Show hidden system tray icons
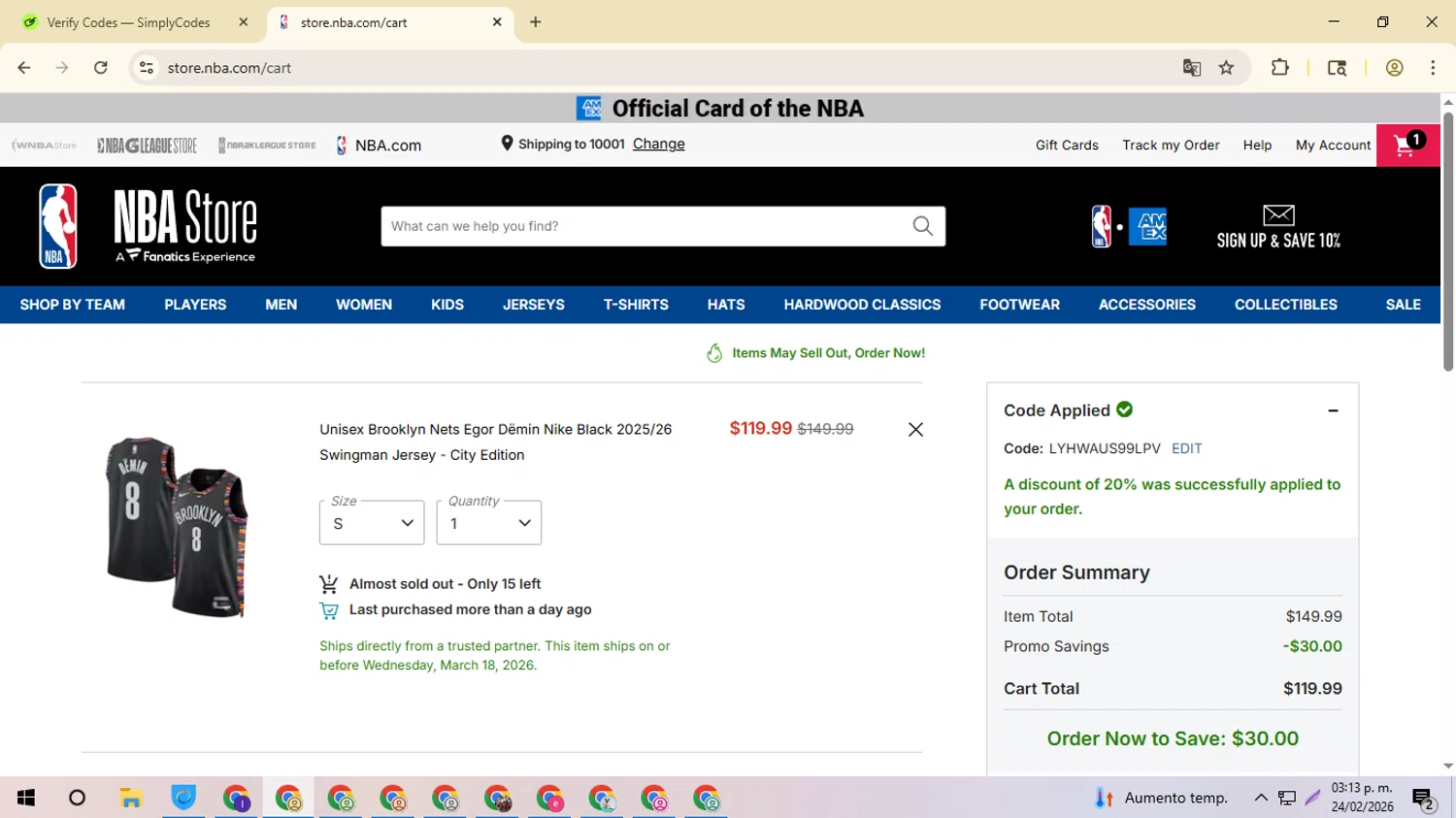 click(x=1261, y=798)
